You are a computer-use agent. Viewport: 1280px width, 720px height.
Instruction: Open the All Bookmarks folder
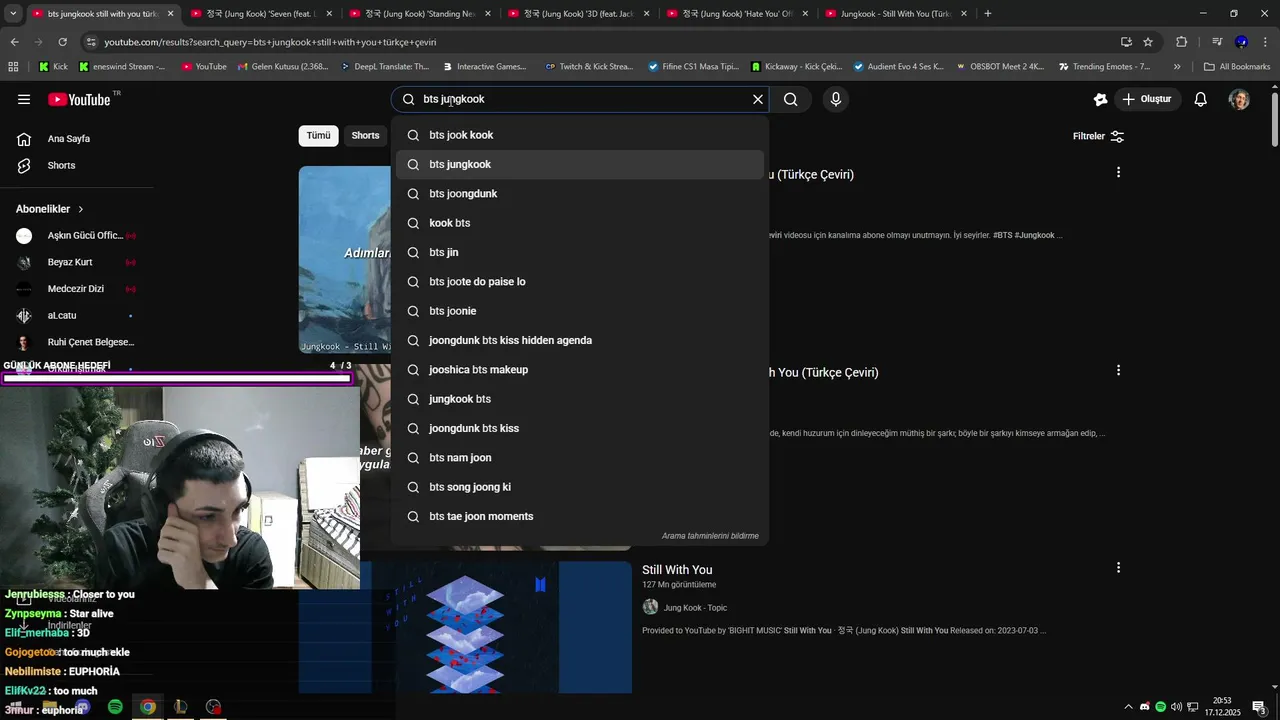pyautogui.click(x=1236, y=67)
